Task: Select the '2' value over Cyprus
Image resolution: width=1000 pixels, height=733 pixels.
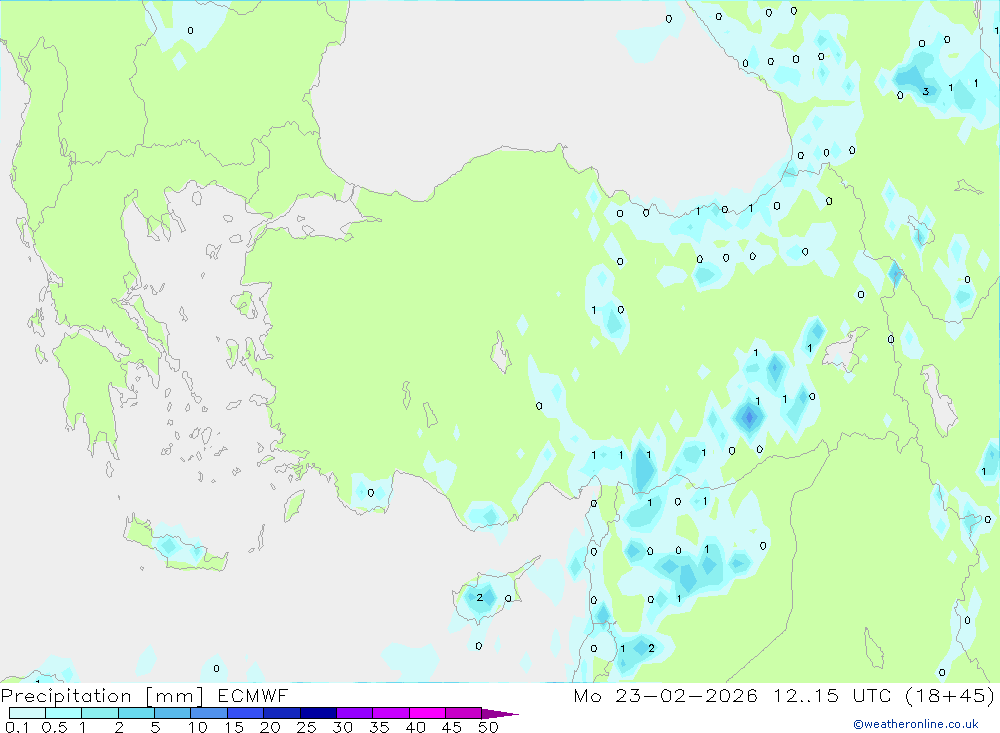Action: point(480,598)
